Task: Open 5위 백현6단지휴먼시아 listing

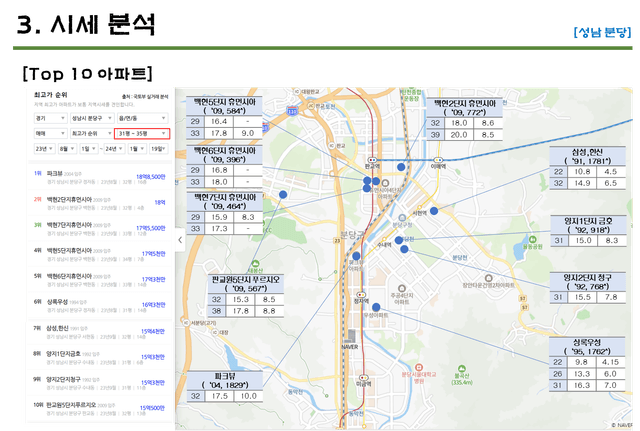Action: pos(100,280)
